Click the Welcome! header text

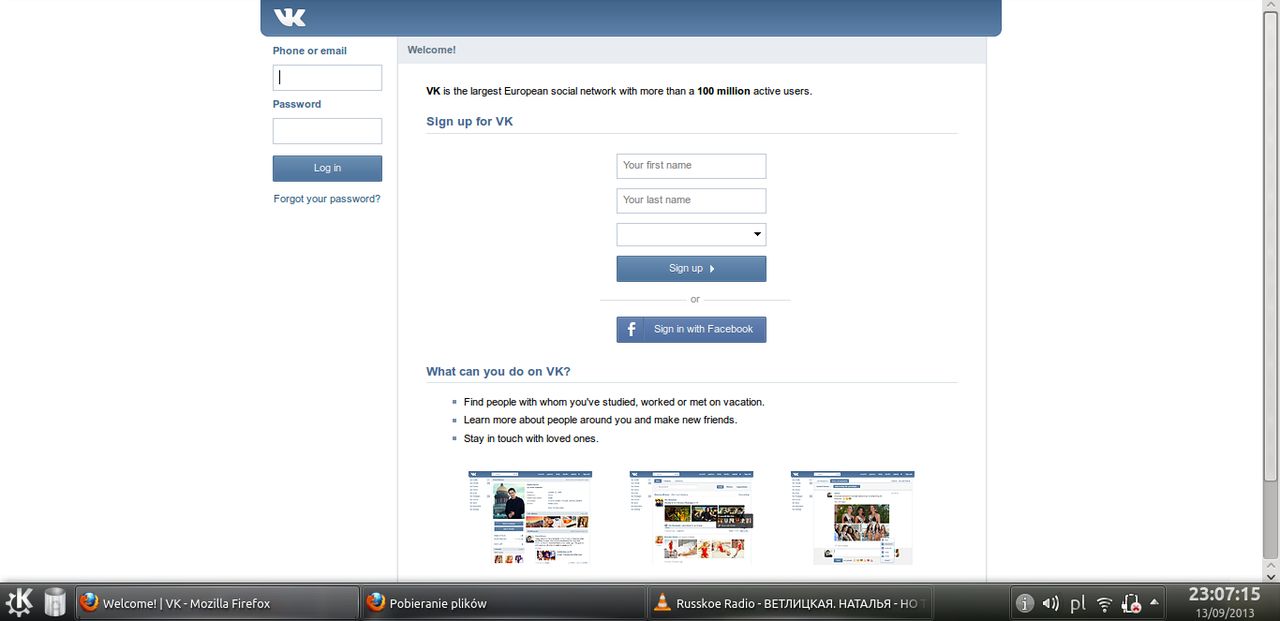tap(432, 50)
